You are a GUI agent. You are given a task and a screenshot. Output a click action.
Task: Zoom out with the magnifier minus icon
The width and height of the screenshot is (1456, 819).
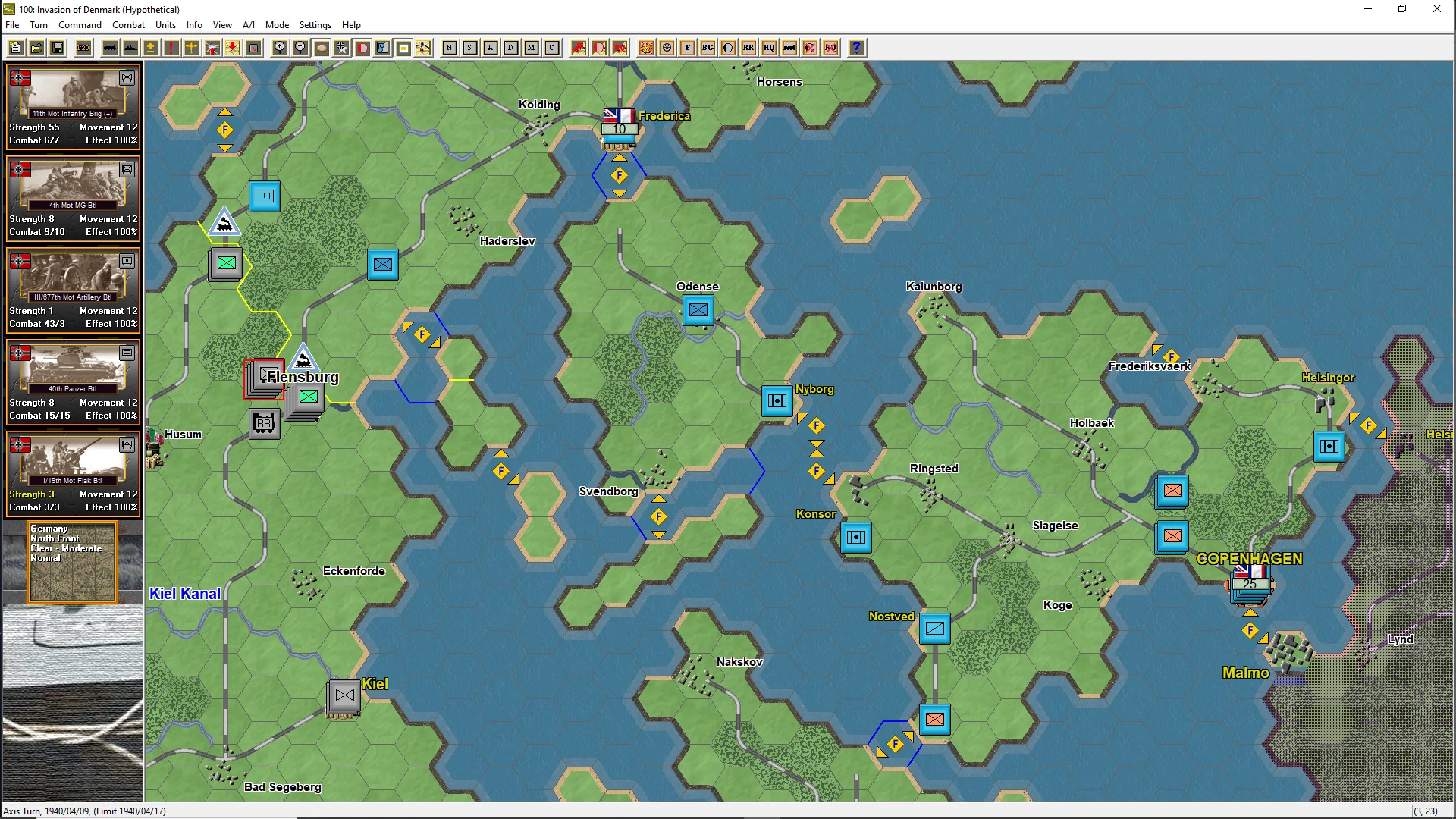(x=300, y=48)
